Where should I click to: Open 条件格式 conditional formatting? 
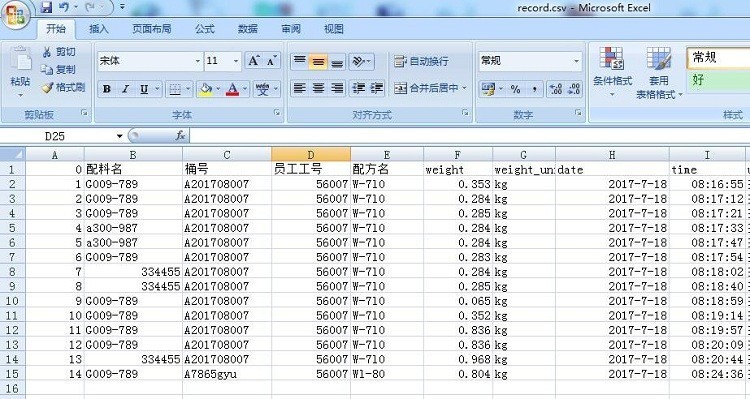(x=612, y=72)
